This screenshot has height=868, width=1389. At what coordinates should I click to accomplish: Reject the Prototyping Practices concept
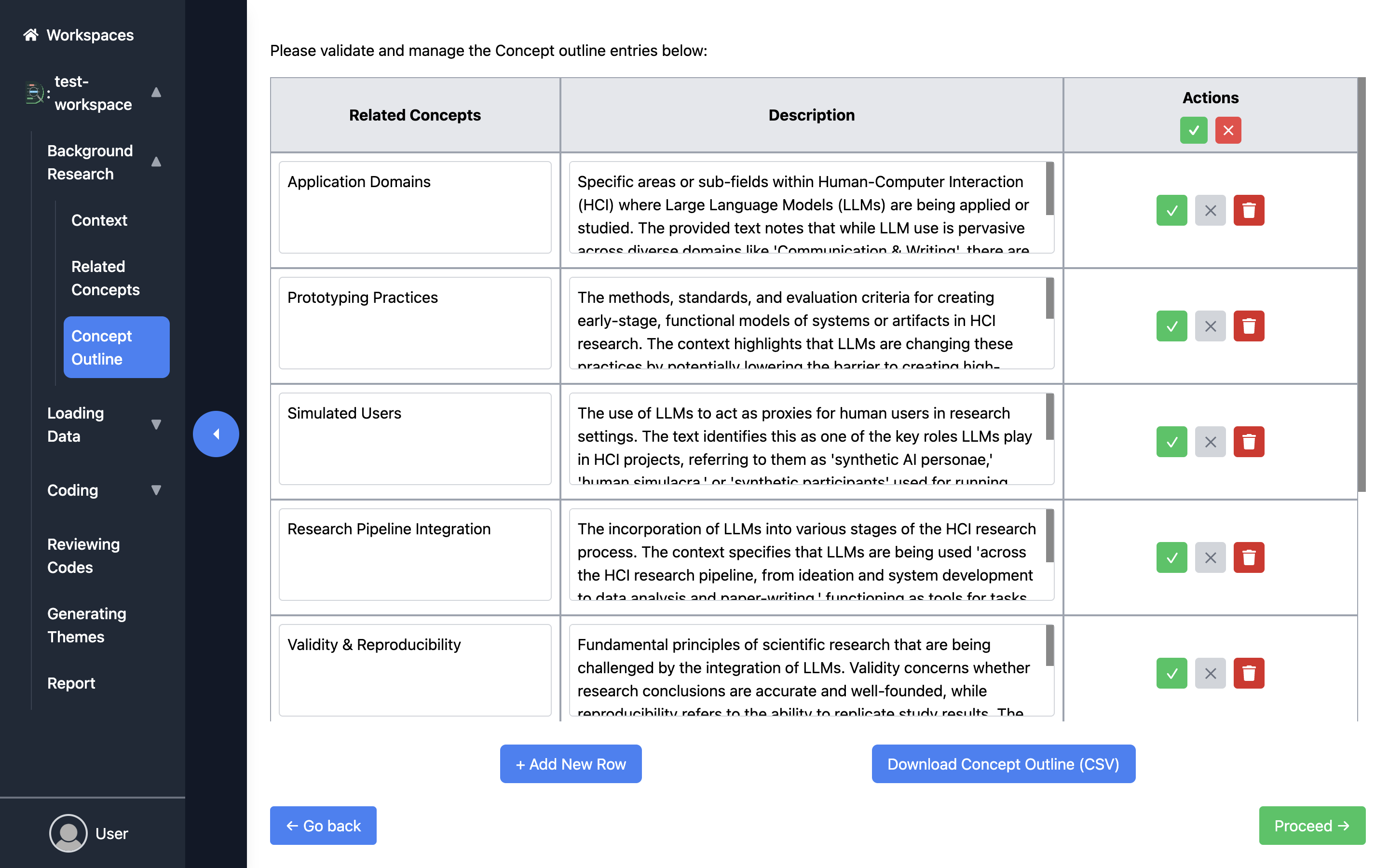click(1210, 326)
